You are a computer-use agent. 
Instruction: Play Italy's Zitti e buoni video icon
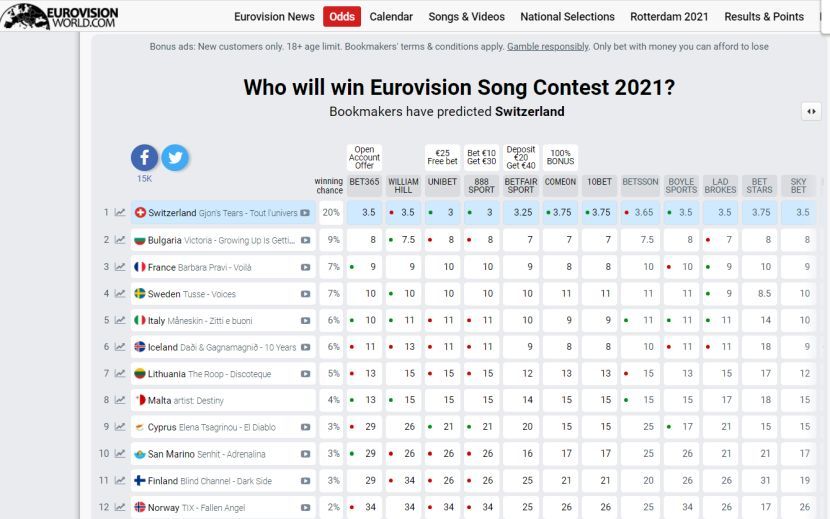coord(305,320)
